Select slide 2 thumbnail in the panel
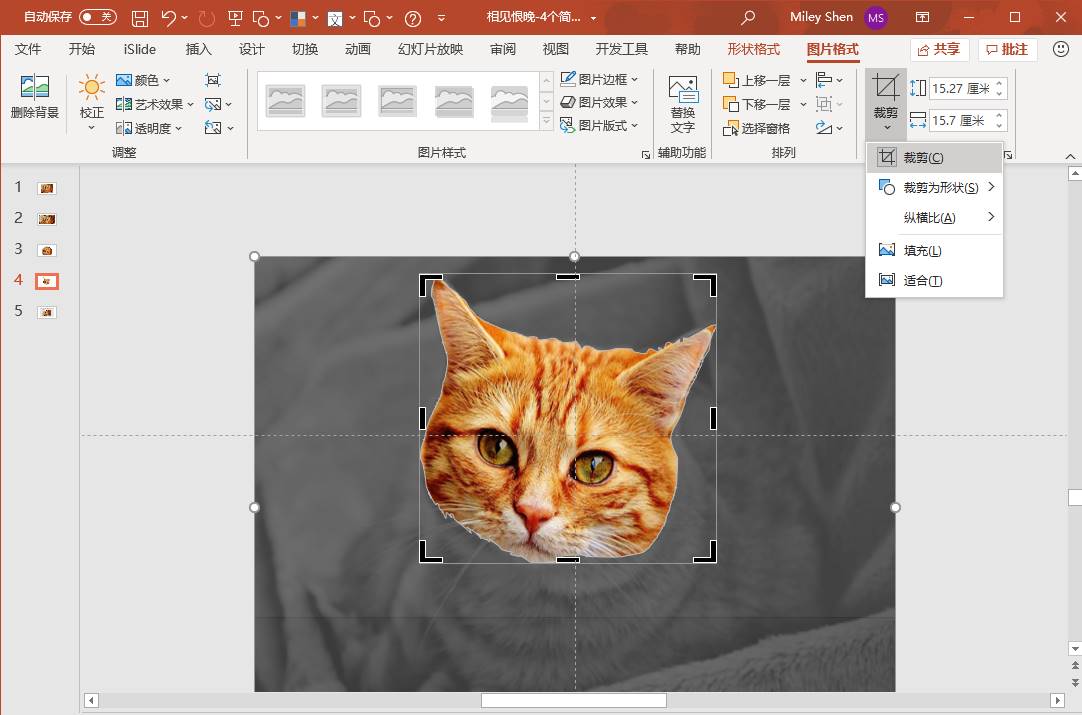 pyautogui.click(x=46, y=219)
